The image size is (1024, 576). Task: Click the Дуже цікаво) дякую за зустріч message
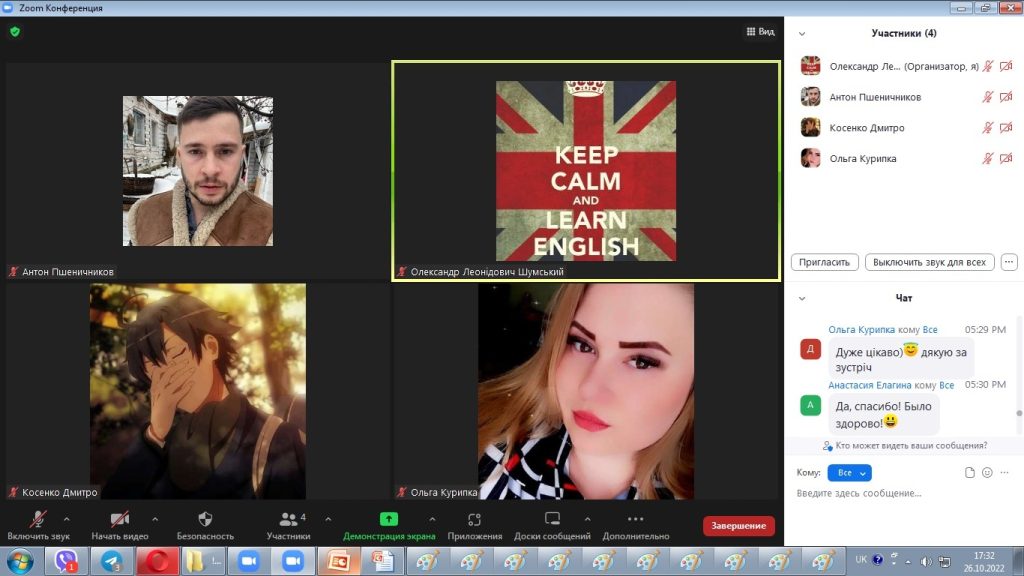pyautogui.click(x=901, y=359)
